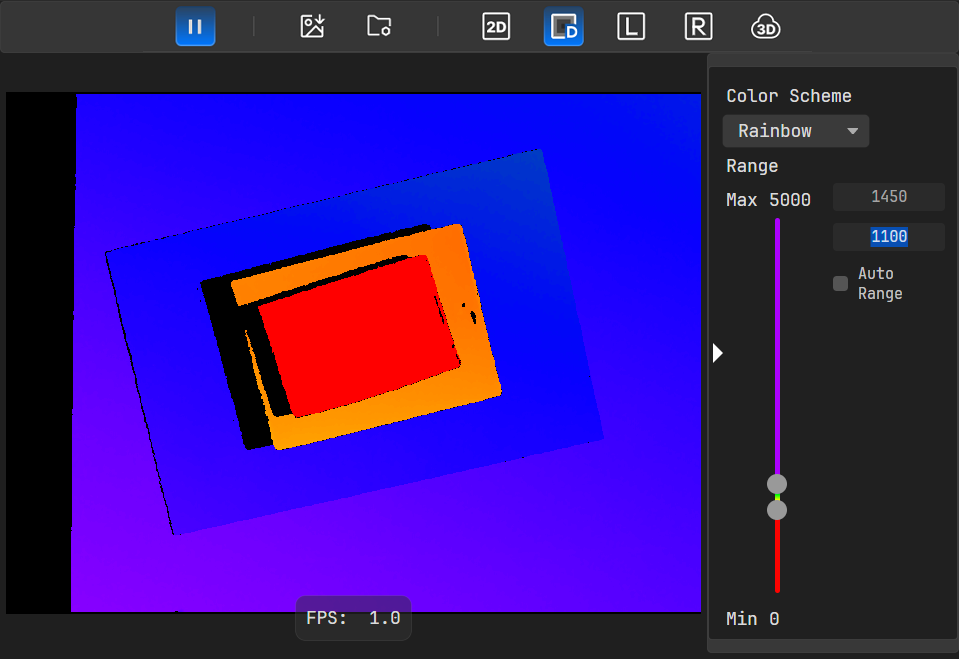959x659 pixels.
Task: Open the 3D point cloud view
Action: click(x=765, y=27)
